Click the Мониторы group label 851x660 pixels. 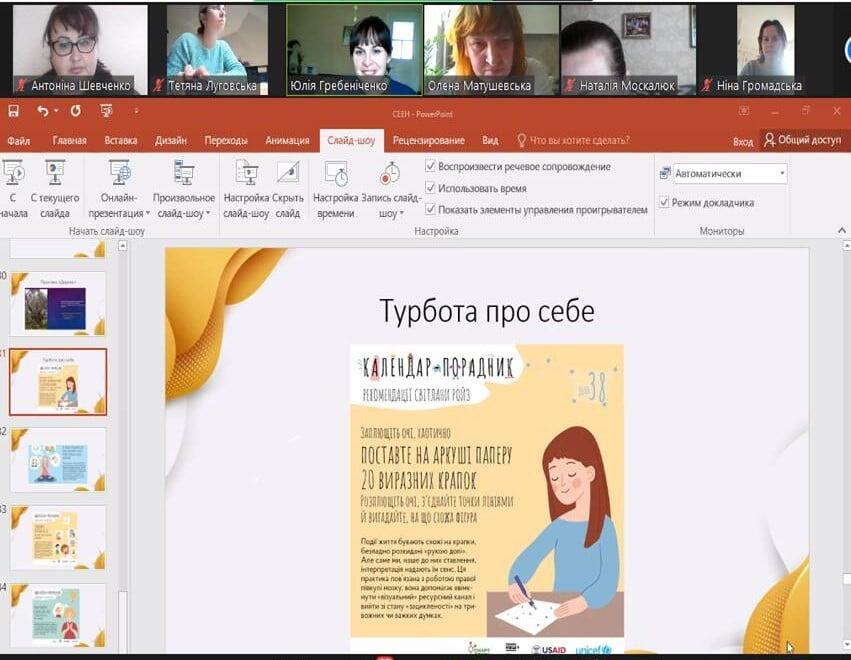pos(722,231)
